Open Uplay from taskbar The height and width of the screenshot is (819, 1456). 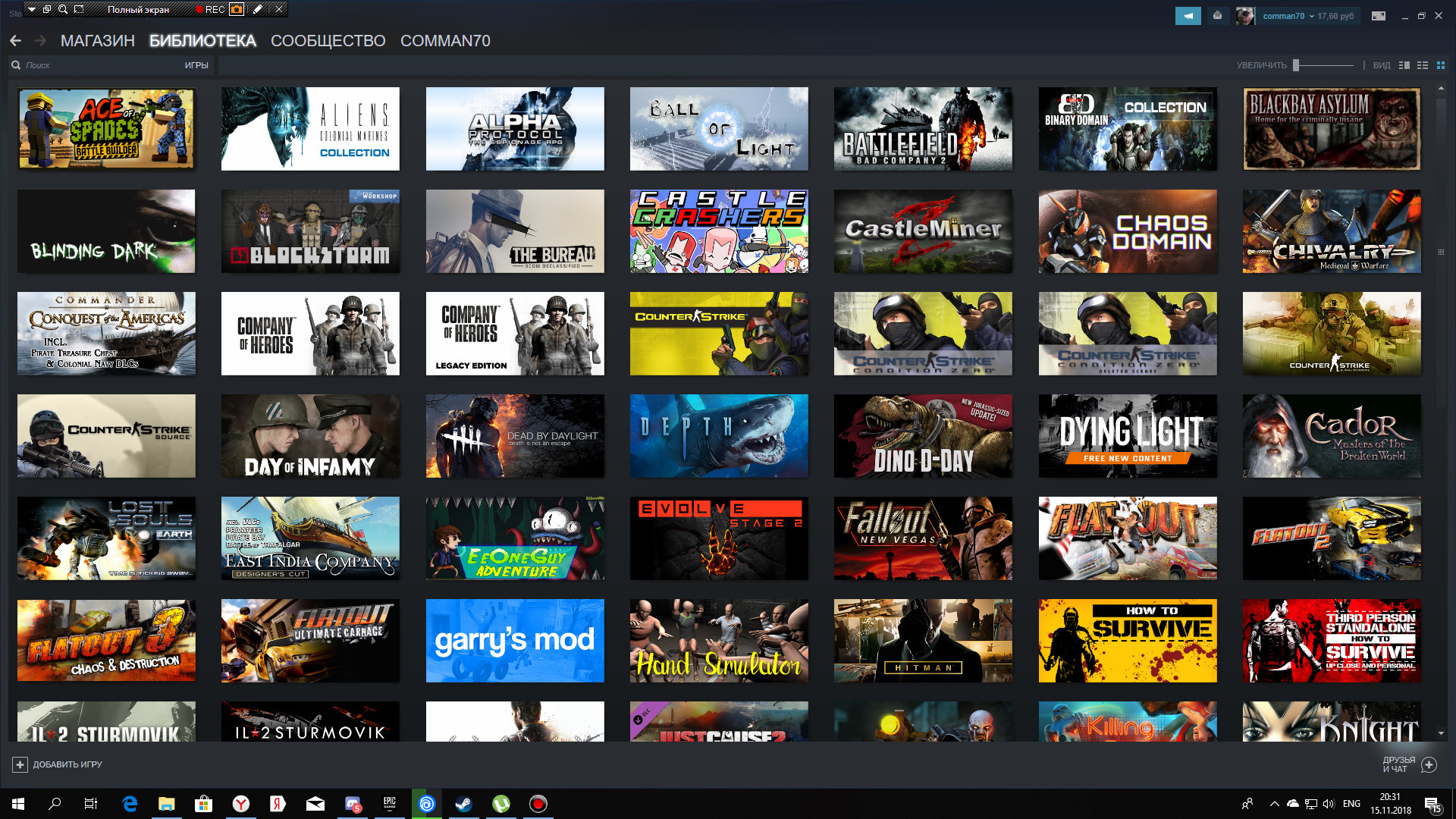pos(427,804)
